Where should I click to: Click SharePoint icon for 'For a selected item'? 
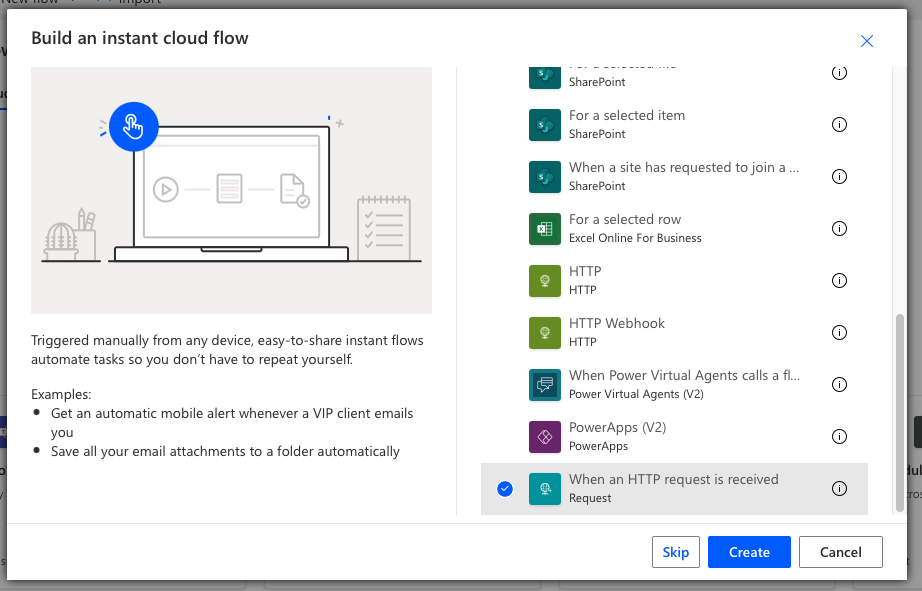544,125
